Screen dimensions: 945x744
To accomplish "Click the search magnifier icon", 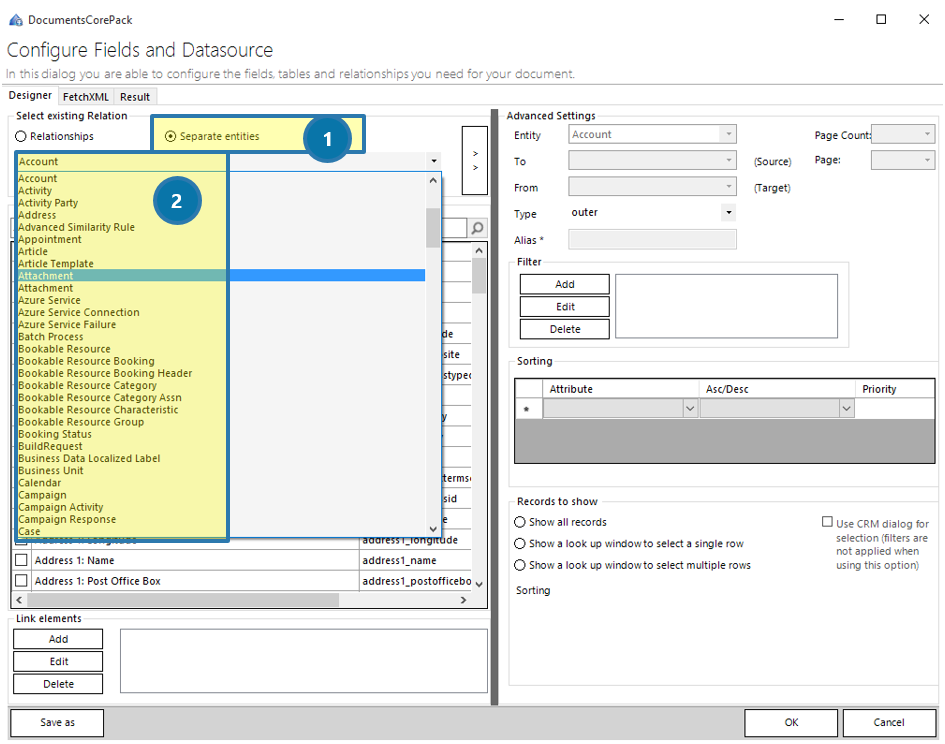I will (x=477, y=227).
